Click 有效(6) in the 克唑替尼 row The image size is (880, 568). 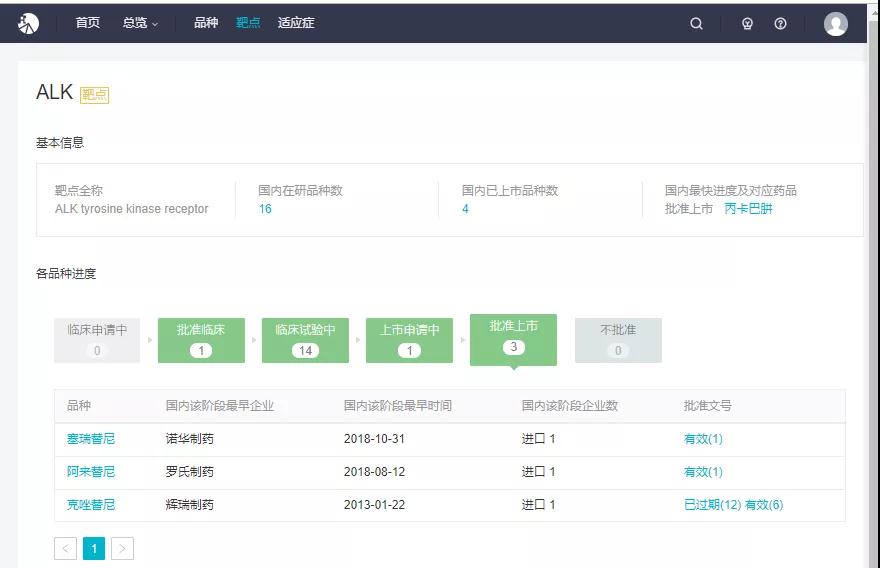pos(764,505)
